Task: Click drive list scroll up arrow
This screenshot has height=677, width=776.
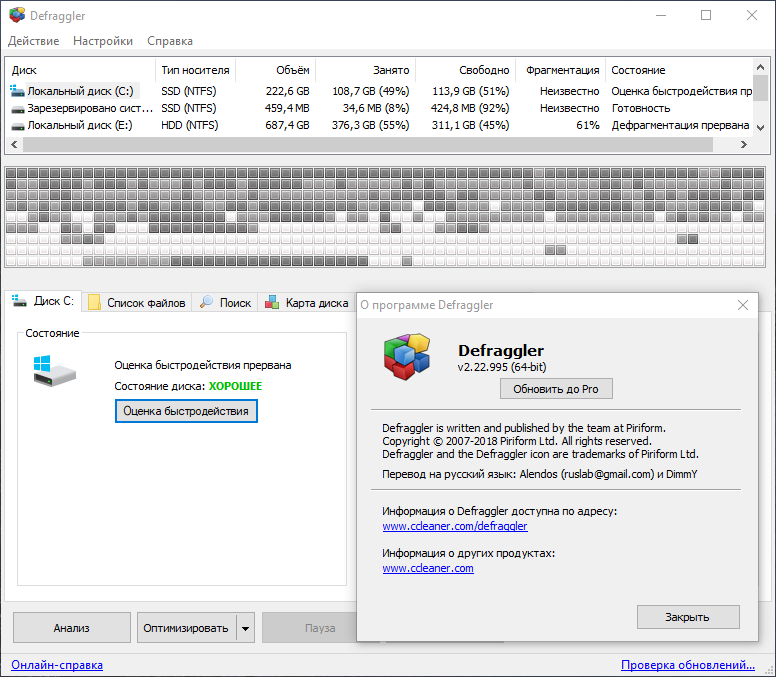Action: (x=760, y=66)
